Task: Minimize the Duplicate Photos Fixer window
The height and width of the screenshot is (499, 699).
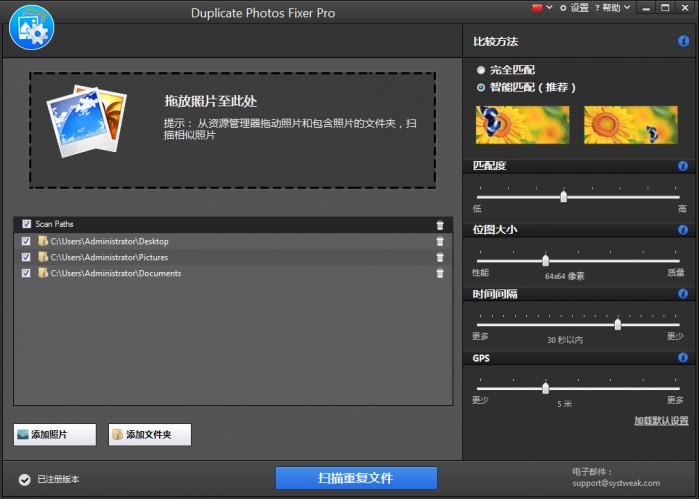Action: point(646,8)
